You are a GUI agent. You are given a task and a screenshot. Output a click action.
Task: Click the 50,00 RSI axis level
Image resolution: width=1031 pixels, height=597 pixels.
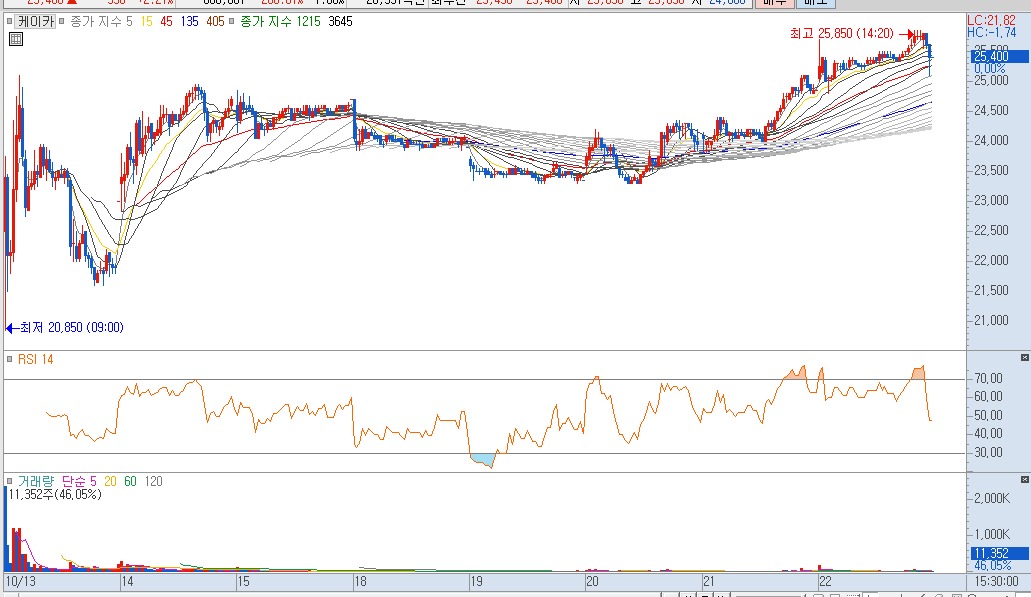(x=988, y=416)
